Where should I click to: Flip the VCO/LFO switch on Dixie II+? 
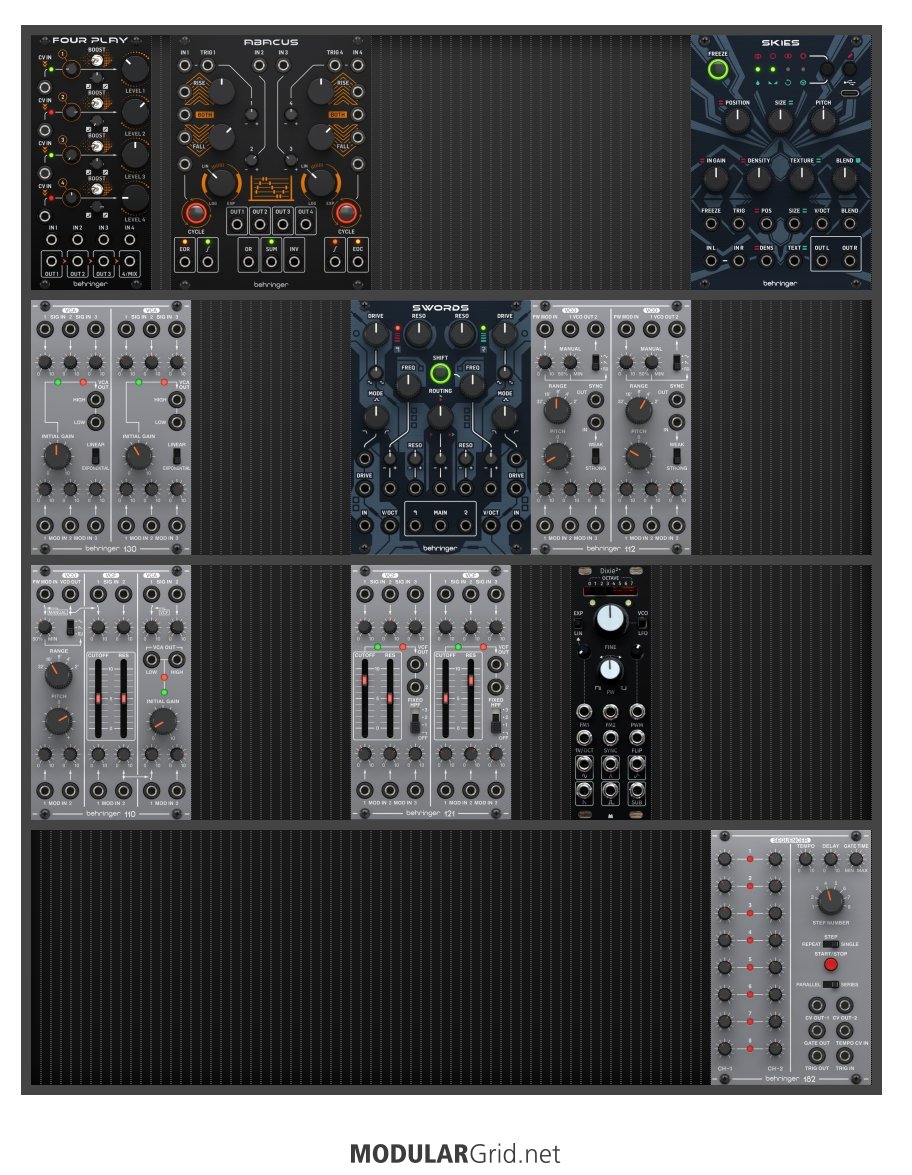tap(642, 624)
